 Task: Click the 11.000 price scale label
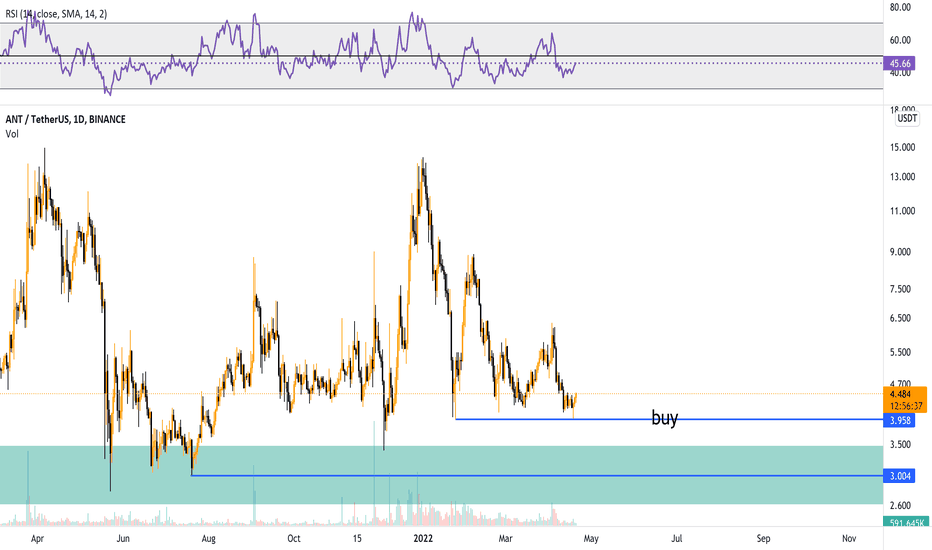(x=902, y=211)
